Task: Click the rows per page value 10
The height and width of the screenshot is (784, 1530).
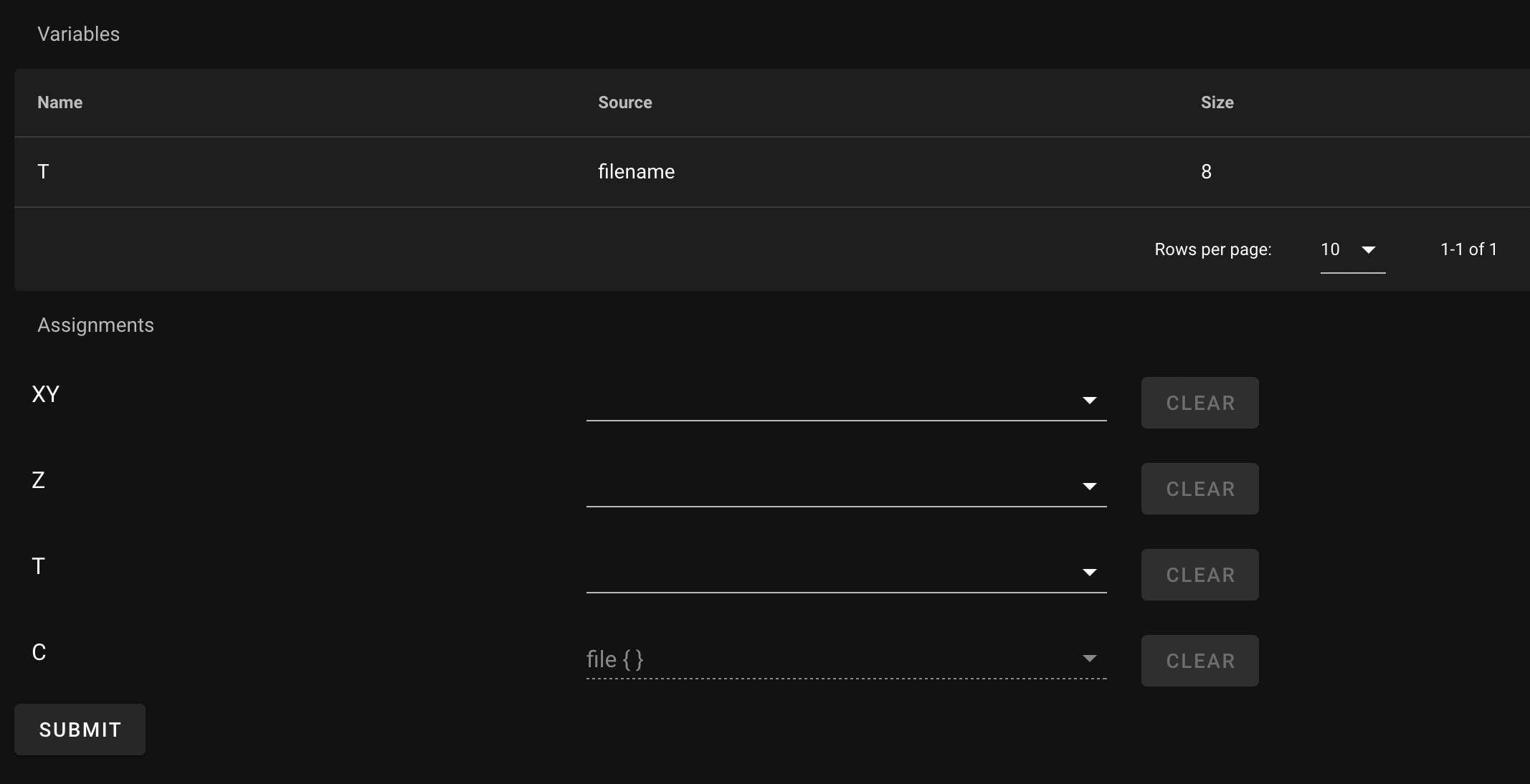Action: pos(1330,249)
